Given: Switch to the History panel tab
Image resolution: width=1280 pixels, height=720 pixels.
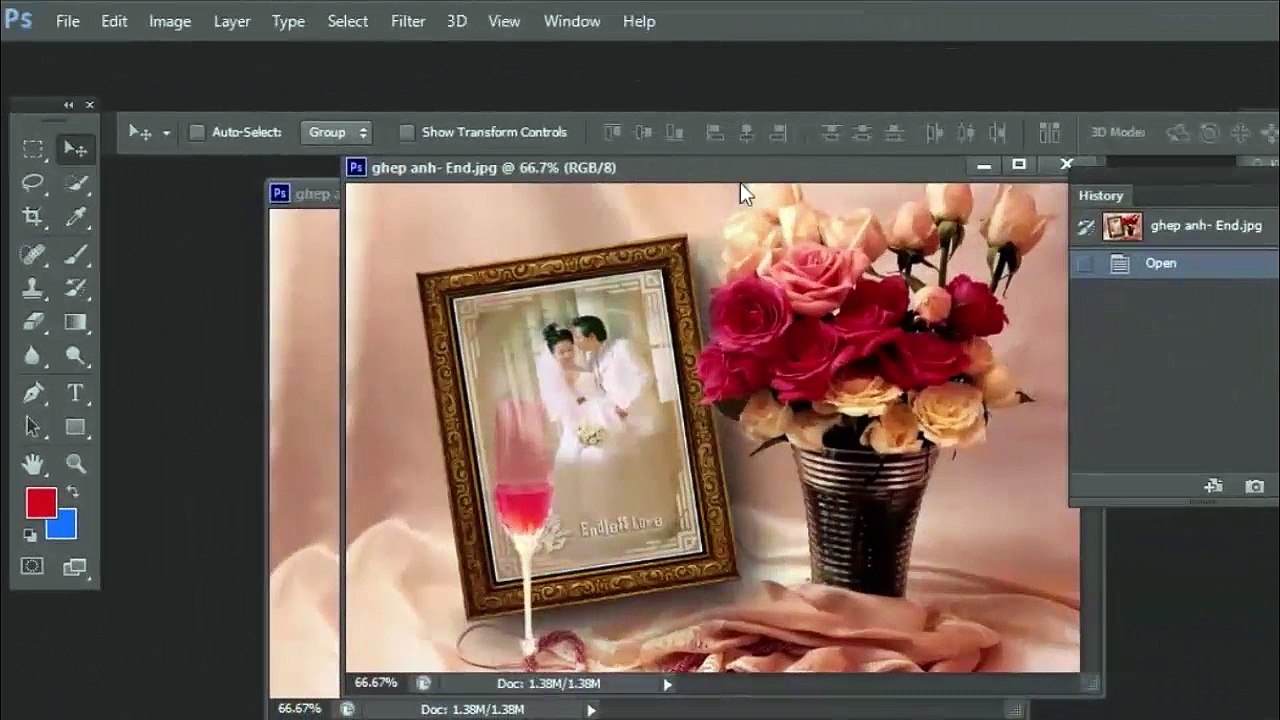Looking at the screenshot, I should point(1101,196).
